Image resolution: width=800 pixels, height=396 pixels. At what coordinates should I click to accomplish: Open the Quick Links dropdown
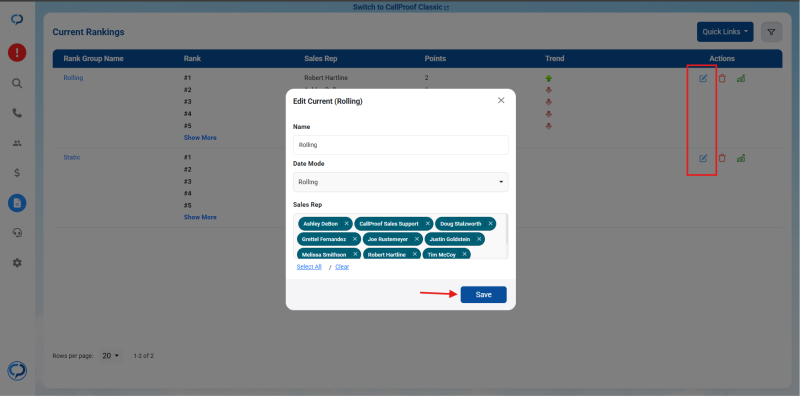(725, 32)
